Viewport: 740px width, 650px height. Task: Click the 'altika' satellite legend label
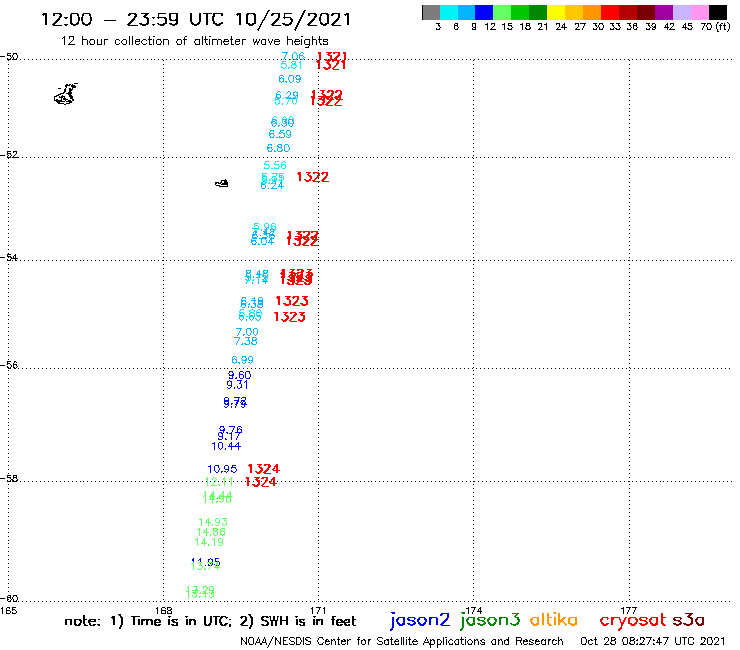554,619
